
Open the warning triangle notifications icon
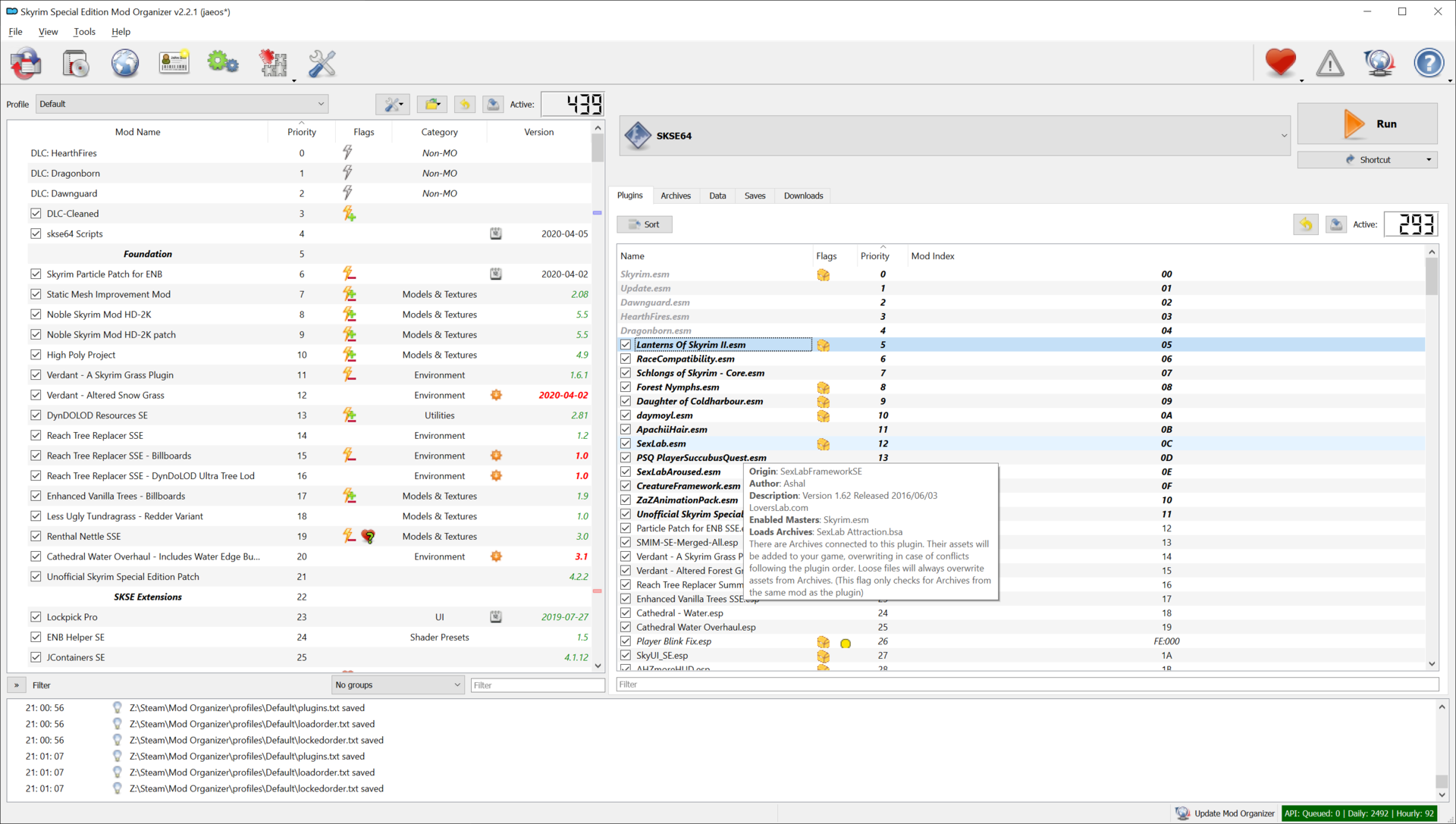tap(1330, 64)
